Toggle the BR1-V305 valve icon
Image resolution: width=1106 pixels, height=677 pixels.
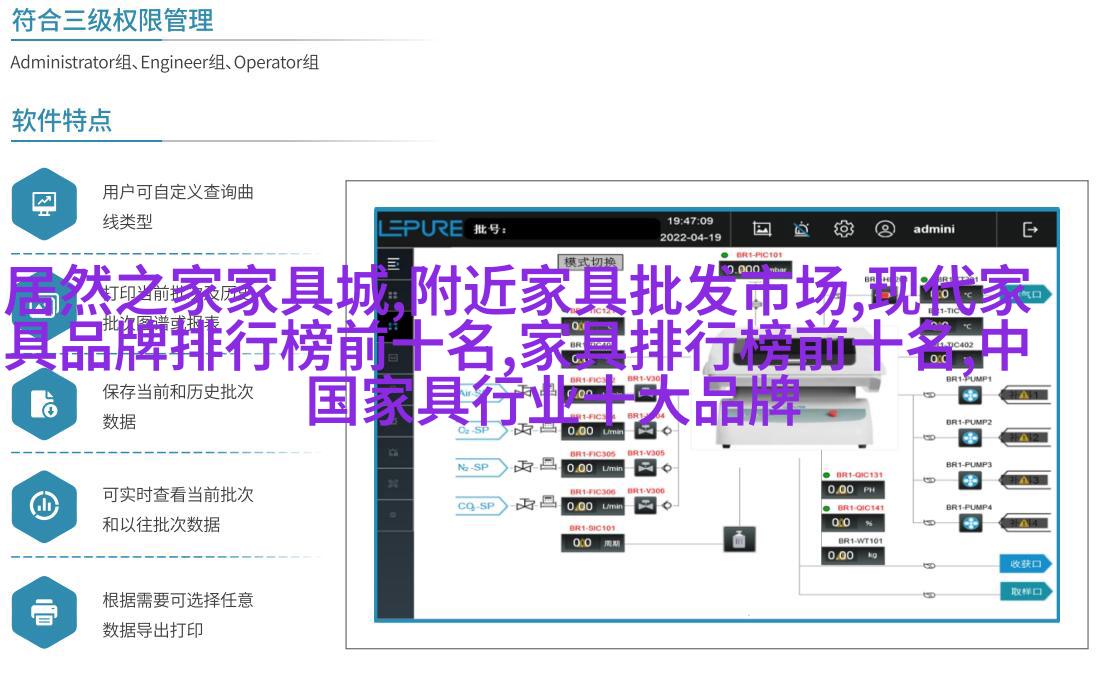(646, 467)
